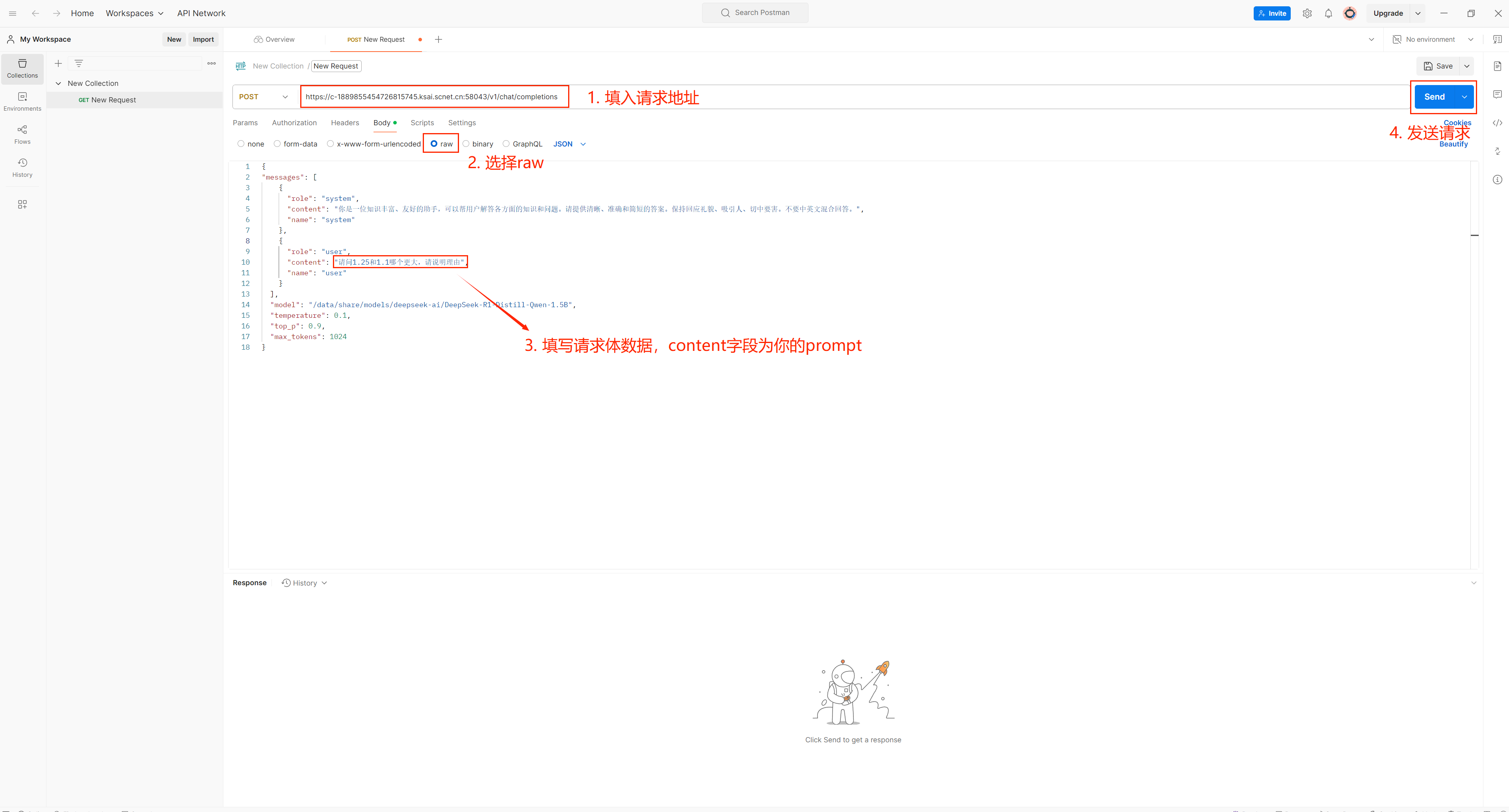Open the Environments sidebar panel

(22, 101)
